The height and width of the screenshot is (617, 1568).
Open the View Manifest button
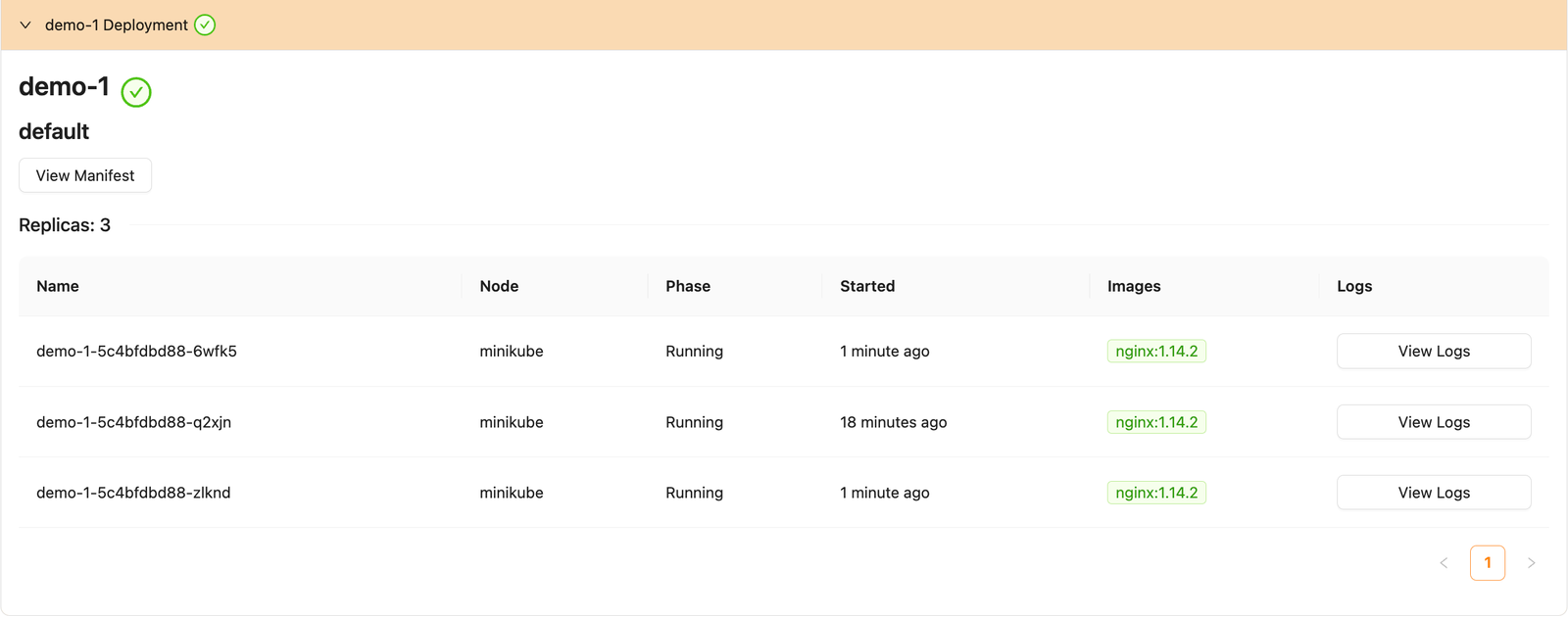85,175
